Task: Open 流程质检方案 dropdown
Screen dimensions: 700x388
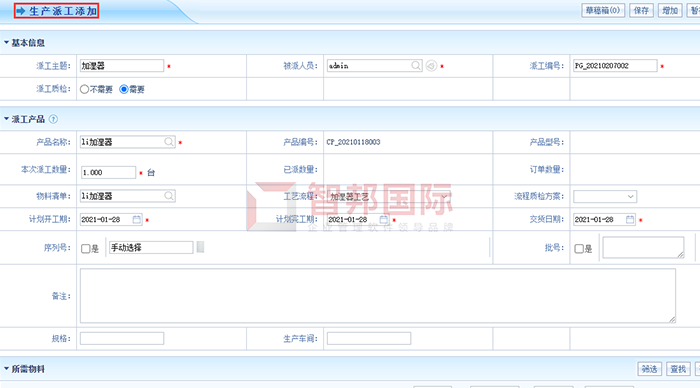Action: [605, 196]
